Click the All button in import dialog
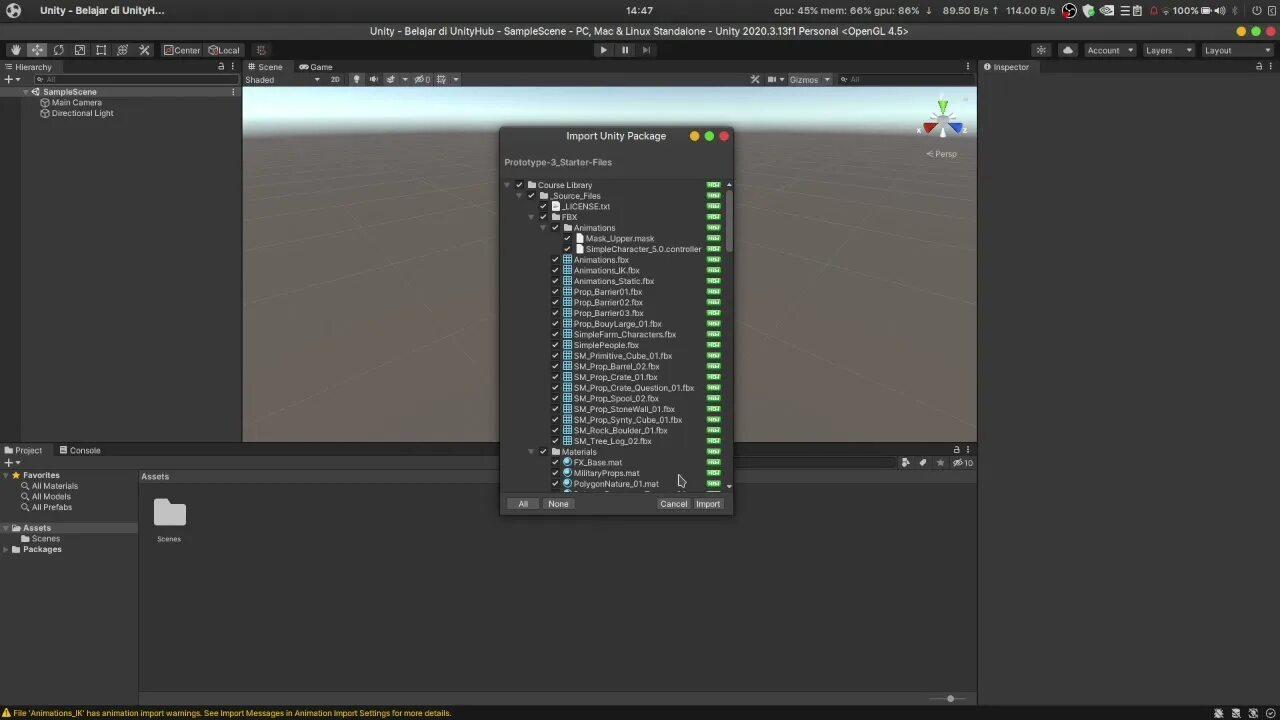Viewport: 1280px width, 720px height. click(523, 504)
